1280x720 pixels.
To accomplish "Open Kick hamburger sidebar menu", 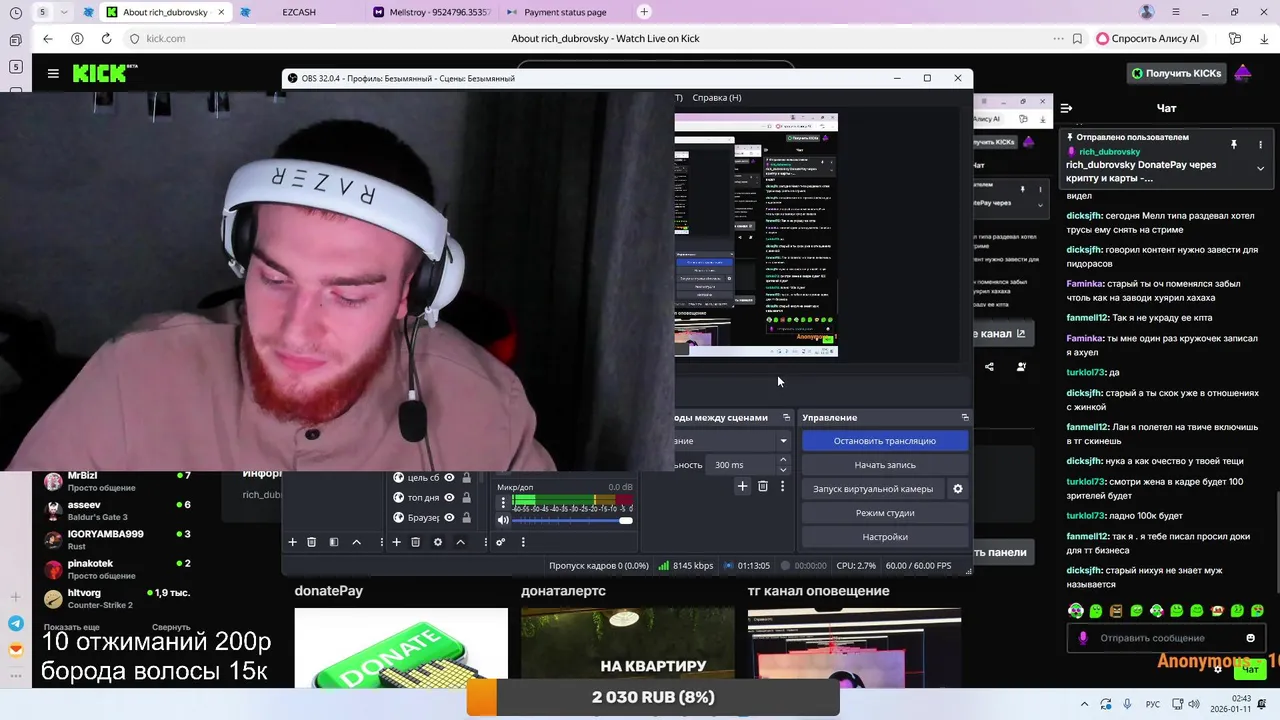I will click(53, 73).
